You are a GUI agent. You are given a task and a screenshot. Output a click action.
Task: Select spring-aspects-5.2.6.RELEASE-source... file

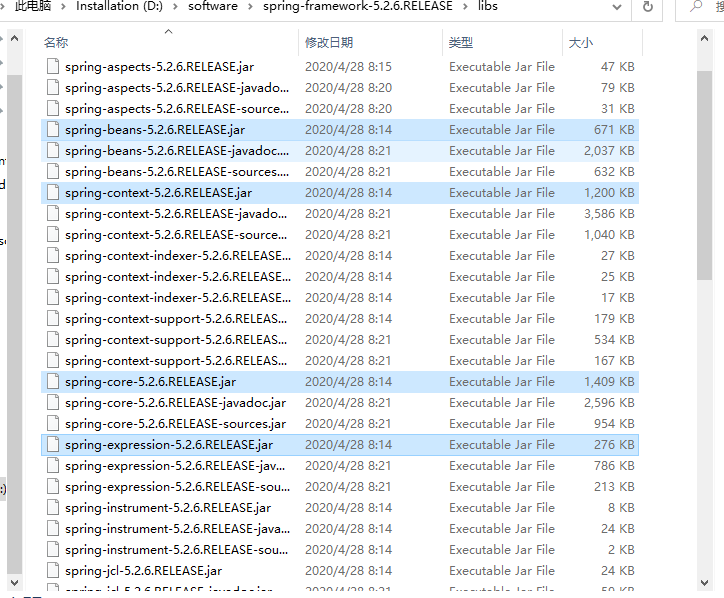pos(340,109)
